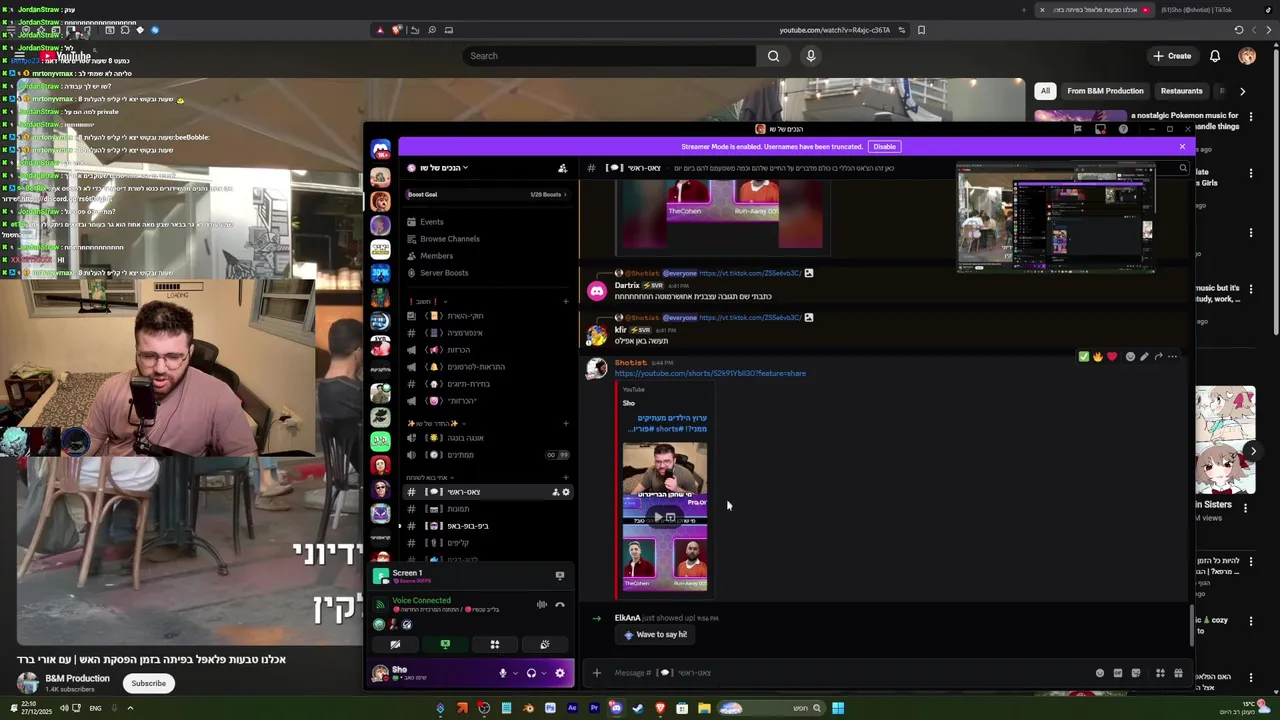Toggle noise suppression in voice panel
This screenshot has height=720, width=1280.
pos(542,604)
